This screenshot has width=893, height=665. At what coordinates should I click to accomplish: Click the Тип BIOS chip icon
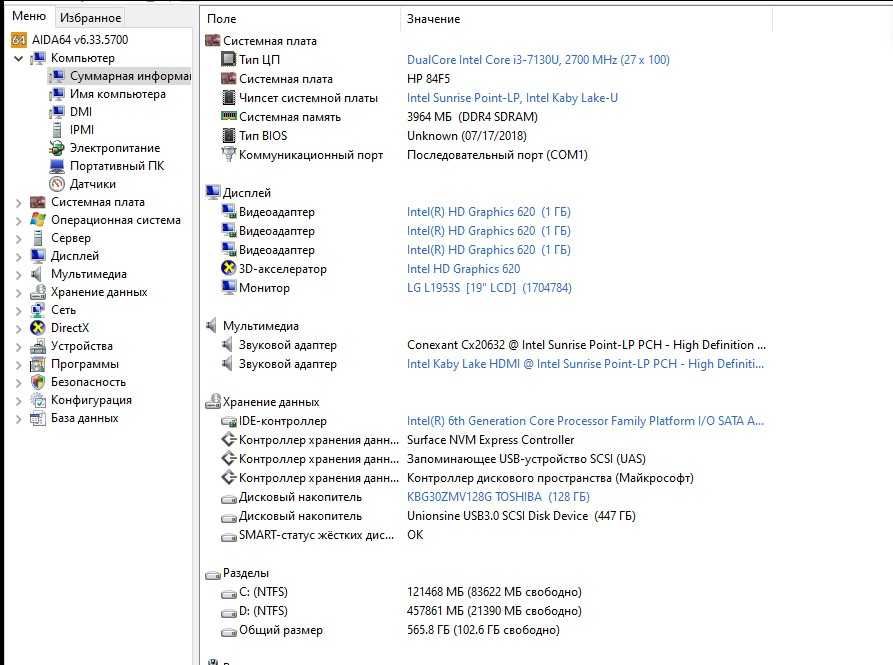pyautogui.click(x=228, y=136)
